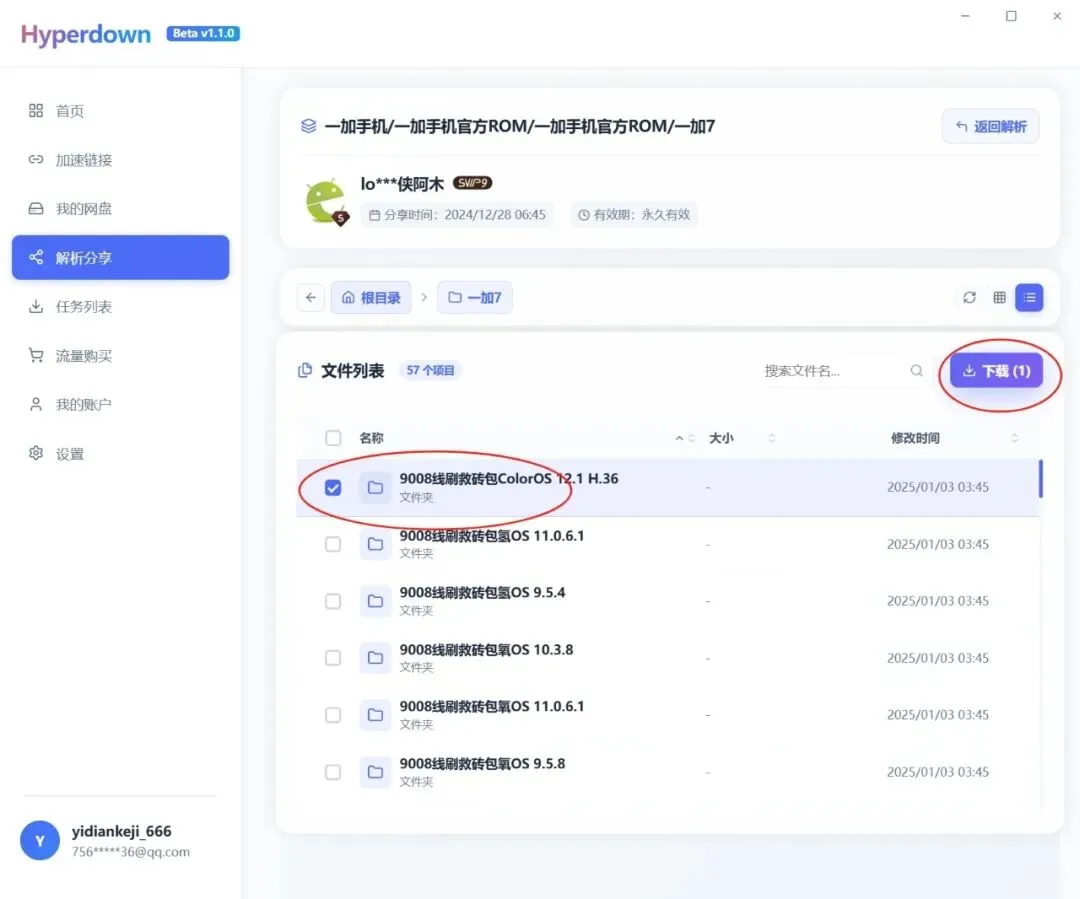Viewport: 1080px width, 899px height.
Task: Click folder icon of 氧OS 10.3.8
Action: 375,658
